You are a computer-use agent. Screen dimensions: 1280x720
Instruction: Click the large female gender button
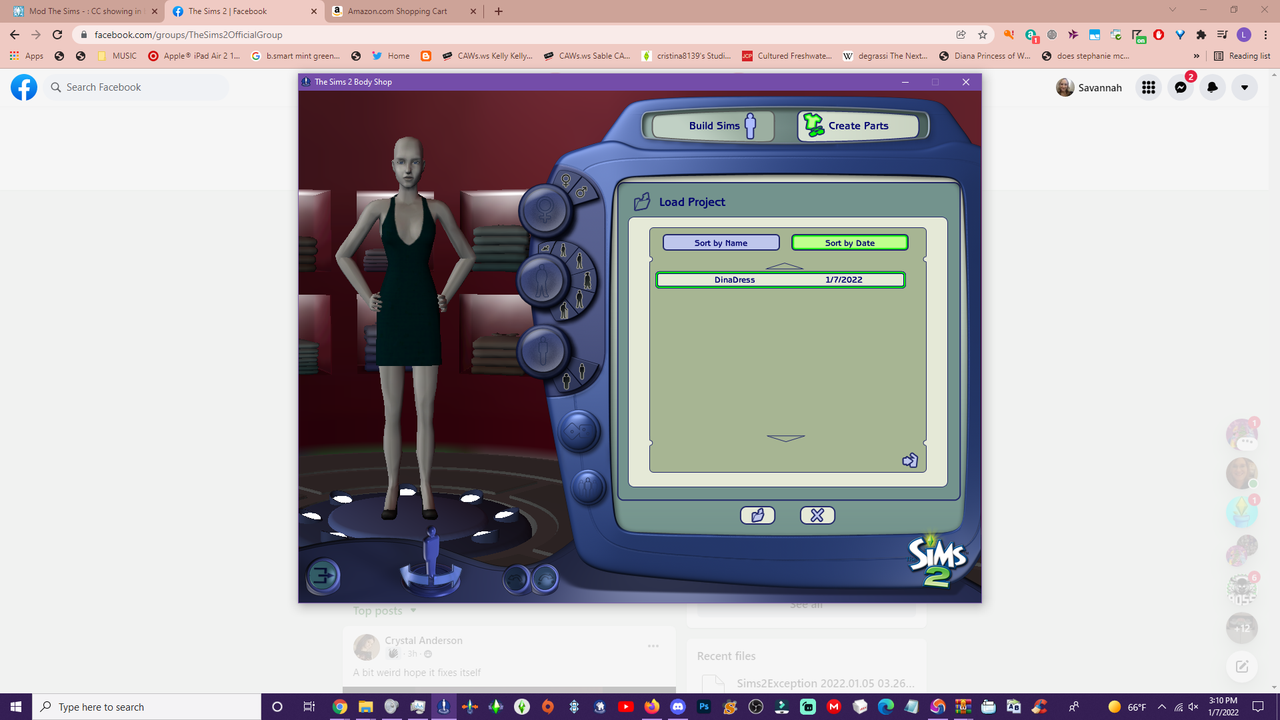pyautogui.click(x=545, y=210)
